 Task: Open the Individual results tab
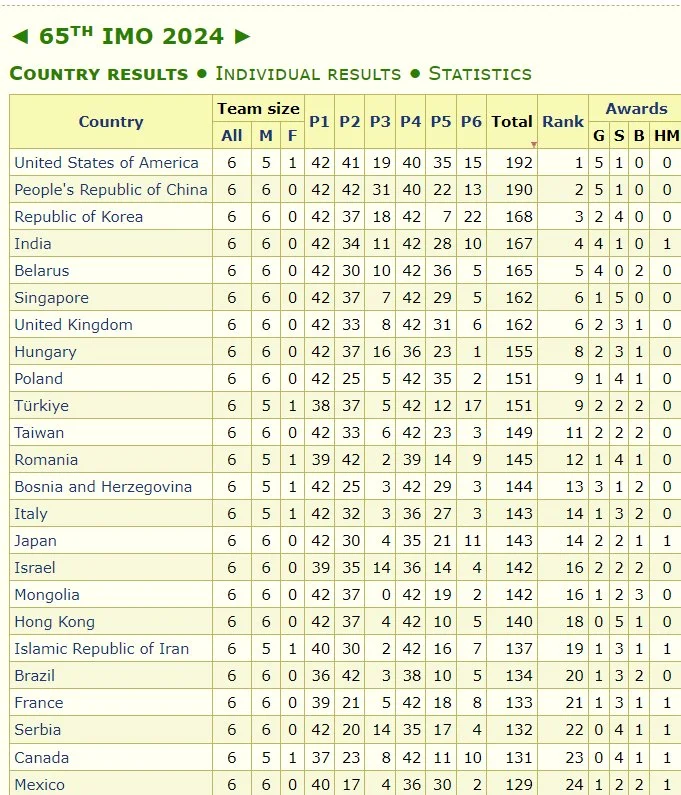308,74
